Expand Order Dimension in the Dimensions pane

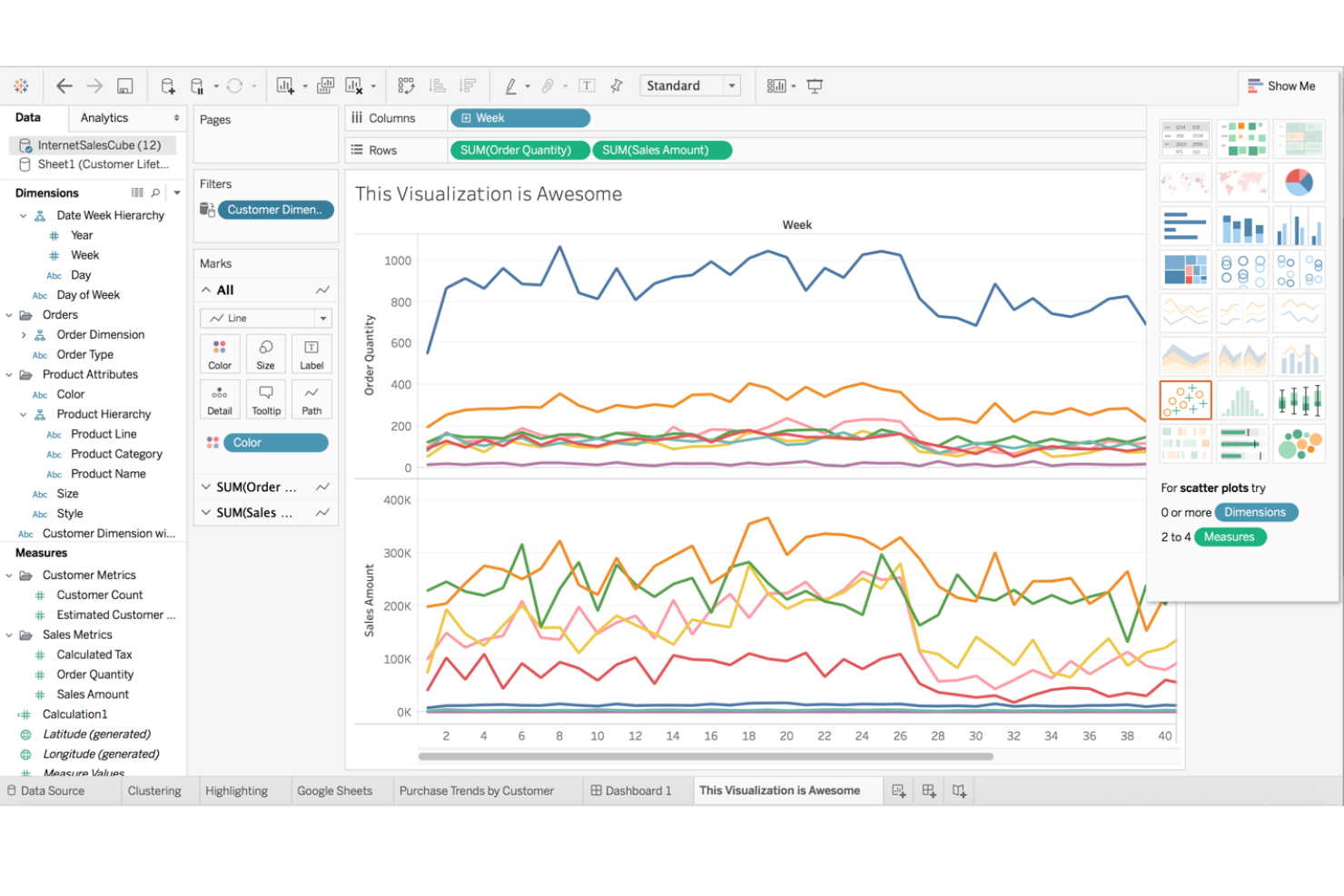tap(24, 334)
